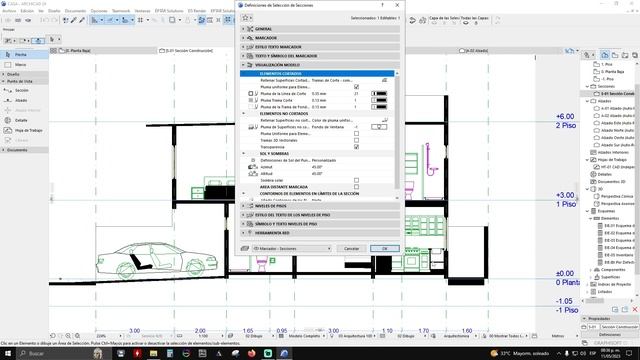
Task: Select the Sección tool in toolbox
Action: click(x=24, y=90)
